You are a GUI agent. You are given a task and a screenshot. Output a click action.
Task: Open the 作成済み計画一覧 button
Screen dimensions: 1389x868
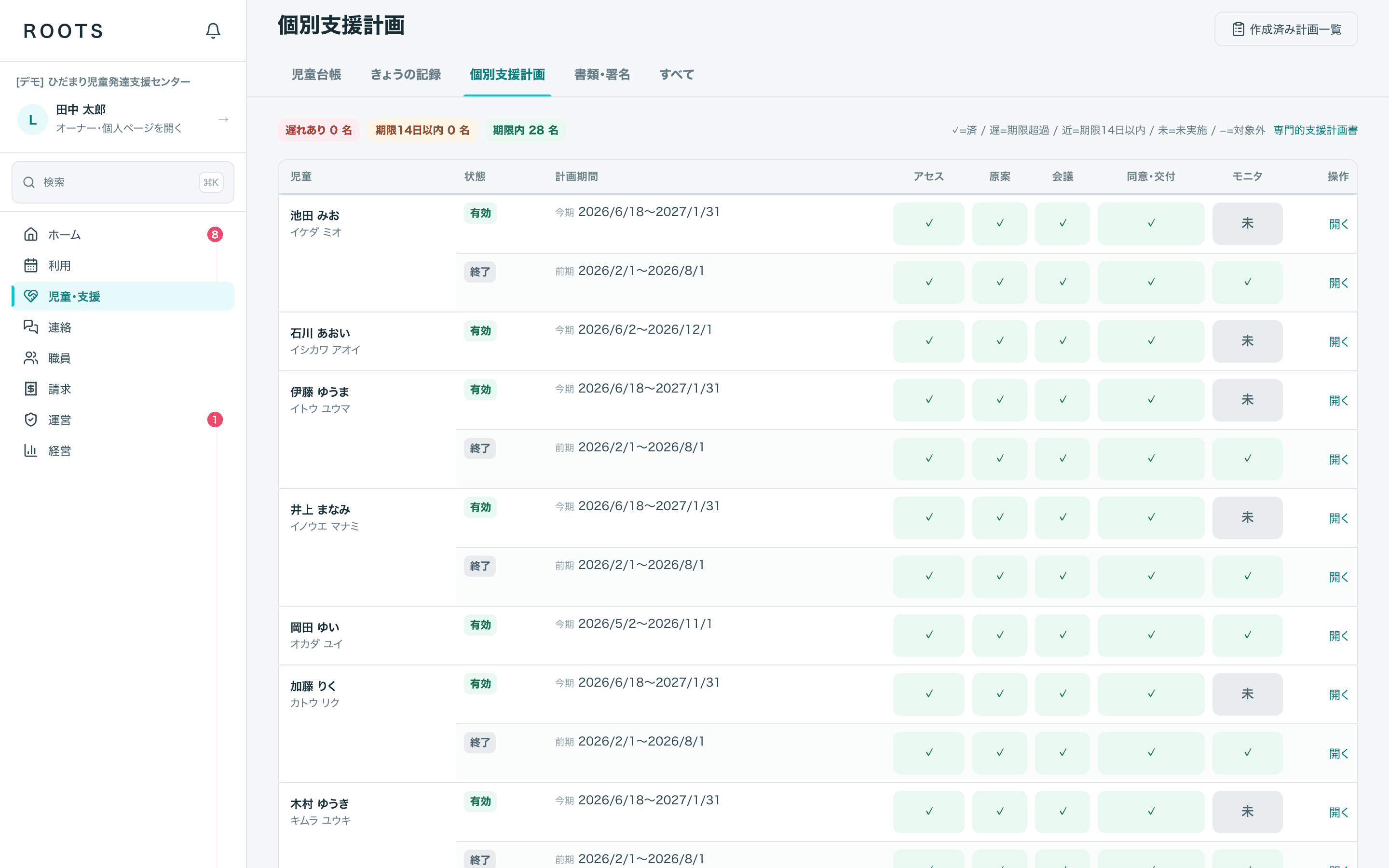1286,29
